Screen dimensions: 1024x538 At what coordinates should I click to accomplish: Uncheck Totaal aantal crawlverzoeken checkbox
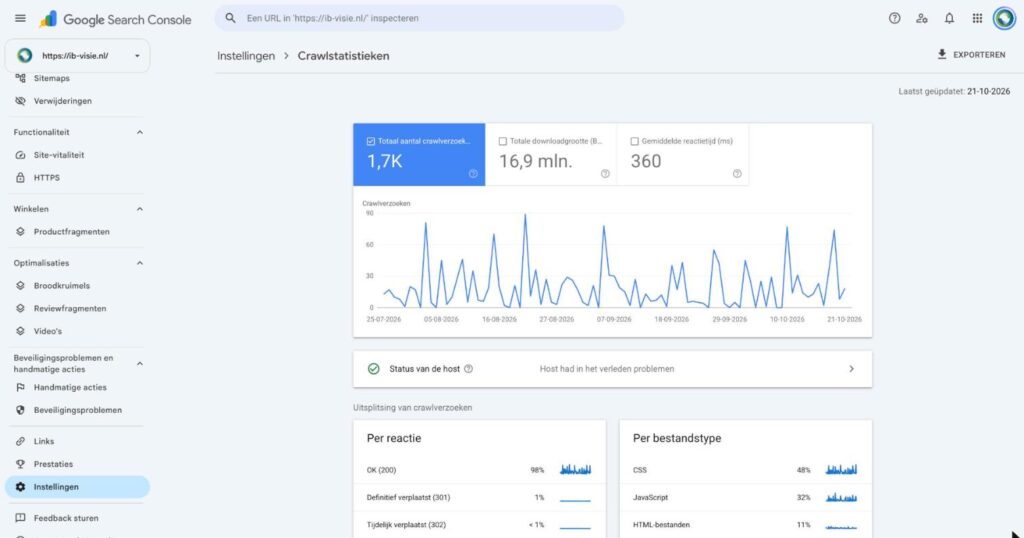pos(371,141)
